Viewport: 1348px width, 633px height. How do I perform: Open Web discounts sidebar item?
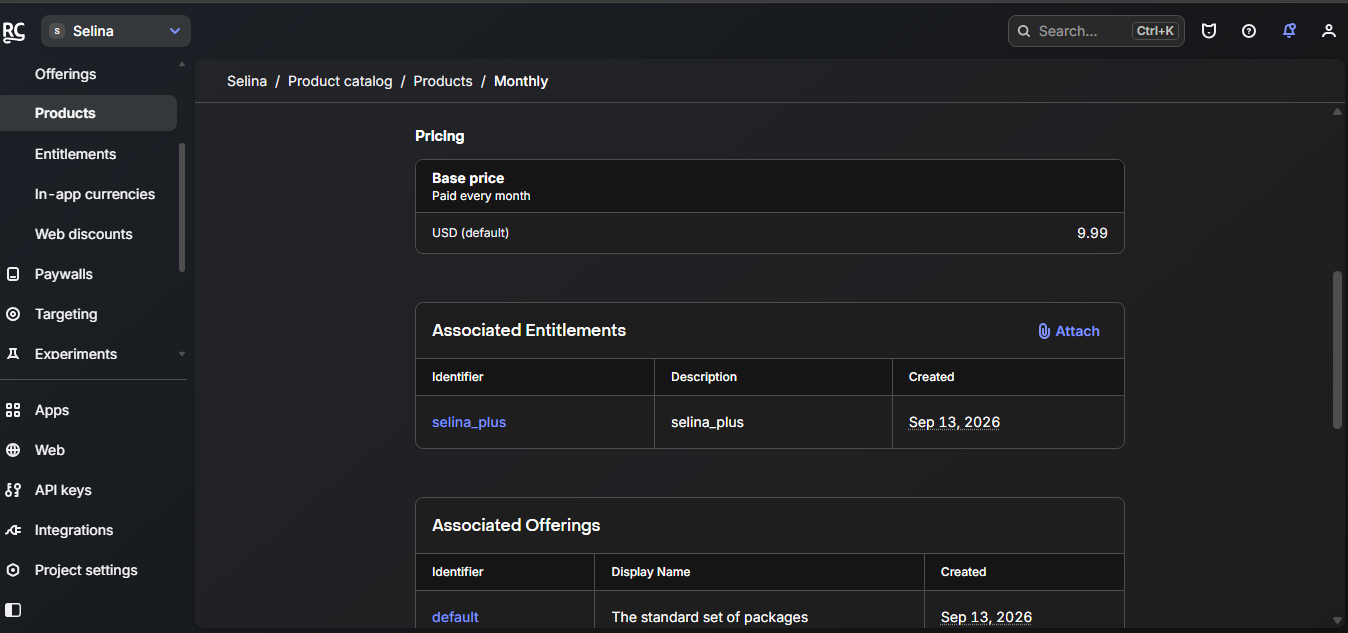tap(83, 234)
